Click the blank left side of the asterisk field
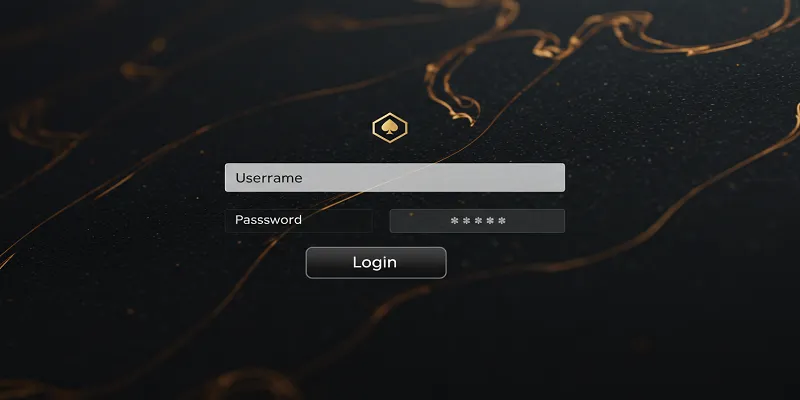This screenshot has height=400, width=800. pos(418,221)
